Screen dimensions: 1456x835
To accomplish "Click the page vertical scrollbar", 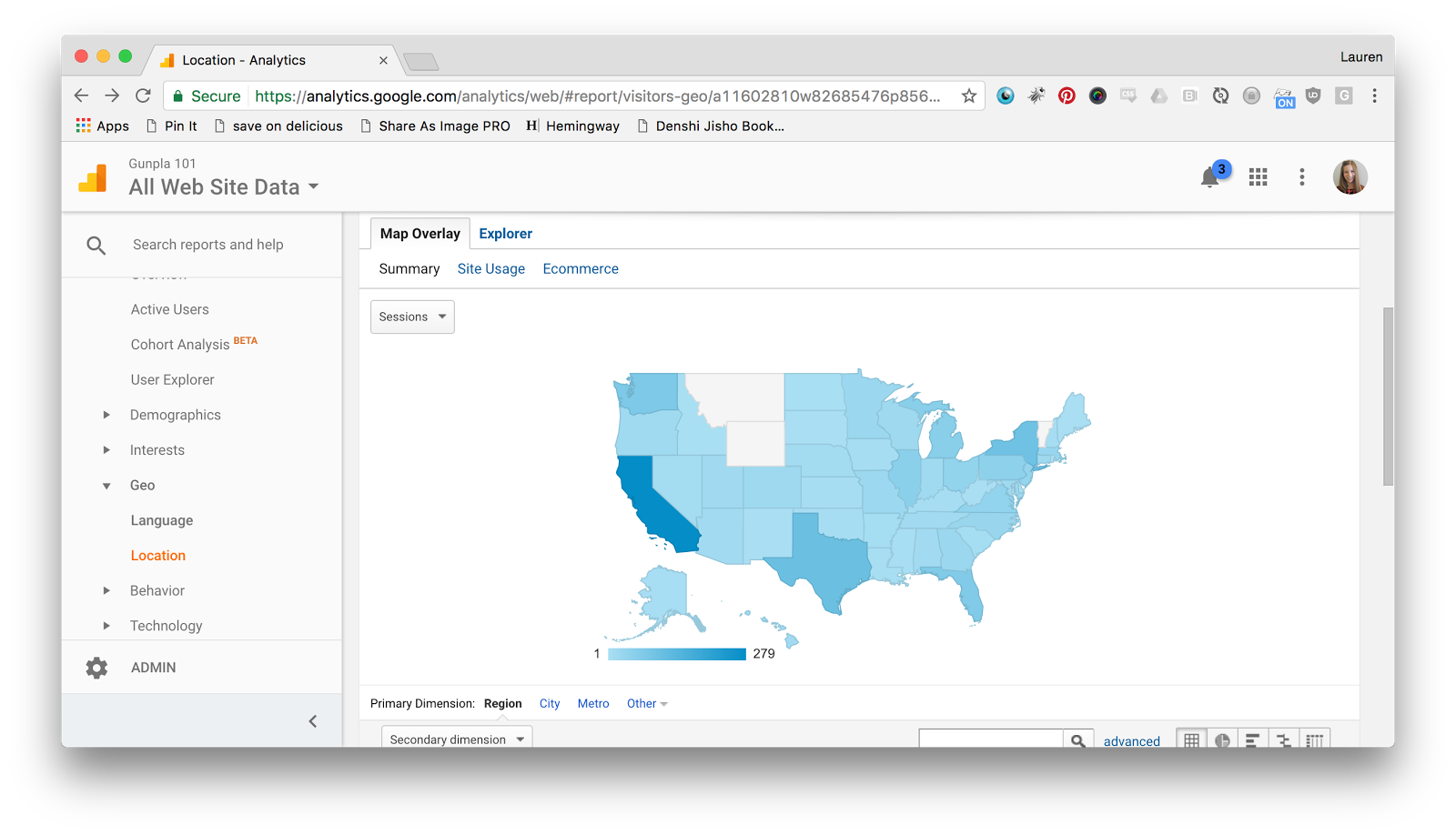I will coord(1388,397).
